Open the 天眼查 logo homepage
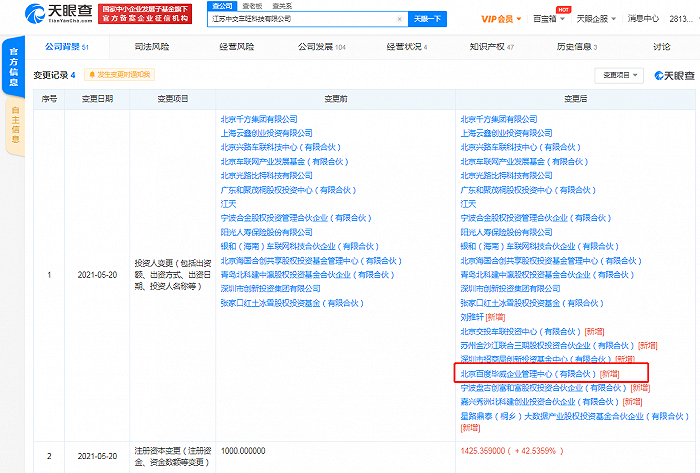 pos(58,13)
